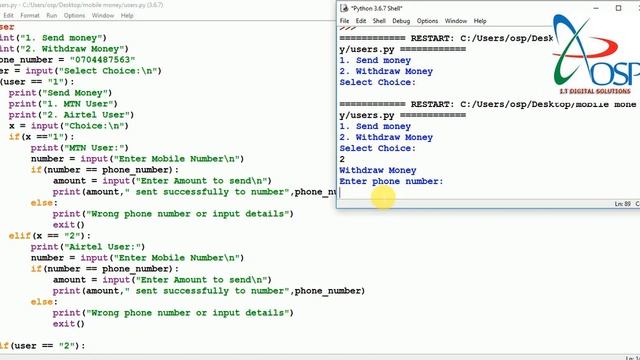Click the phone_number = "0704487563" line
The height and width of the screenshot is (360, 640).
click(x=67, y=60)
